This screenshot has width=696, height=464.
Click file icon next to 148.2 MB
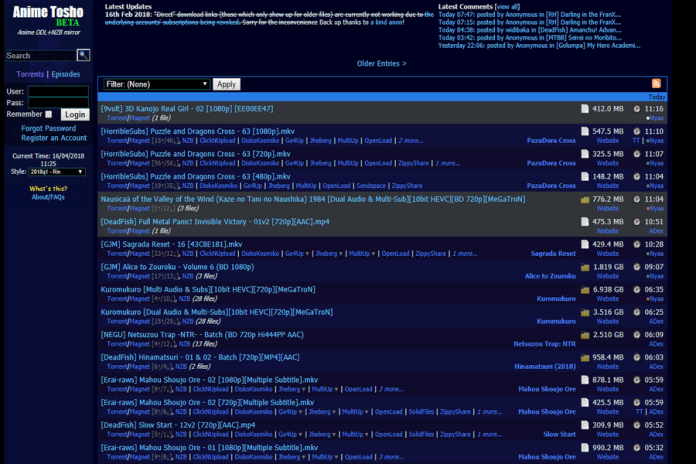tap(585, 177)
